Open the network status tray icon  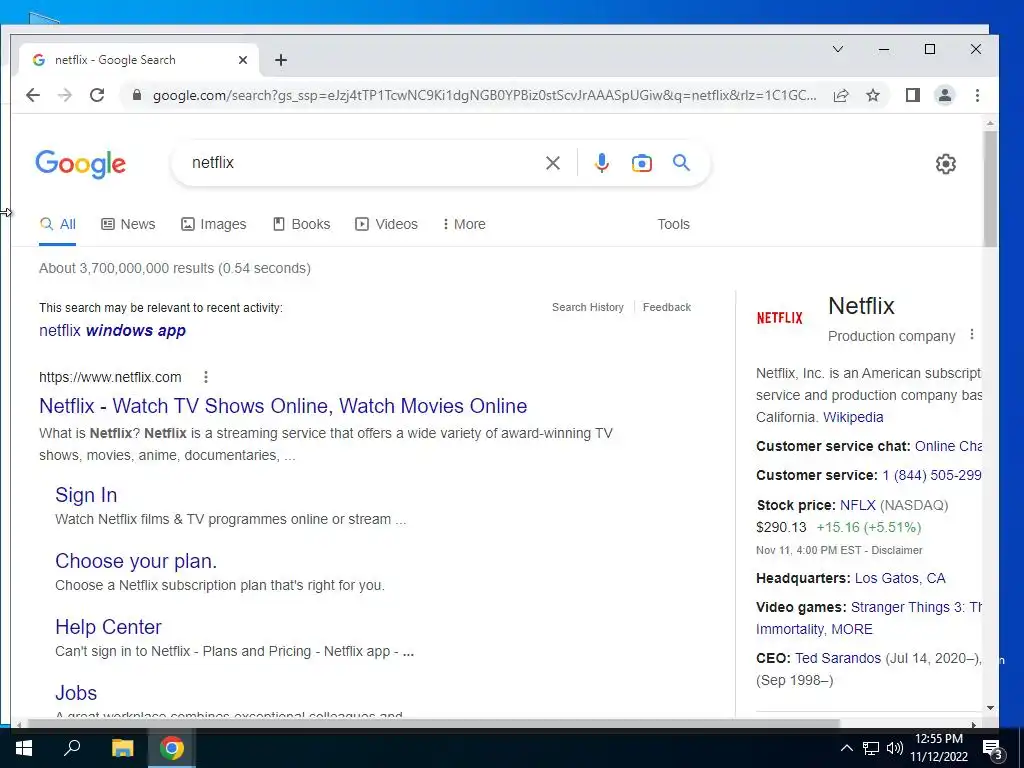coord(871,748)
